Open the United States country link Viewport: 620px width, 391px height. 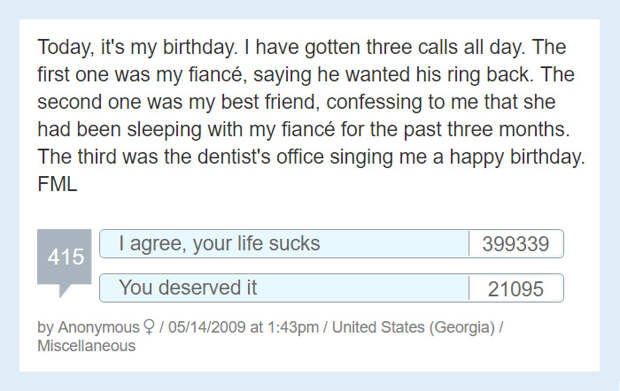378,327
